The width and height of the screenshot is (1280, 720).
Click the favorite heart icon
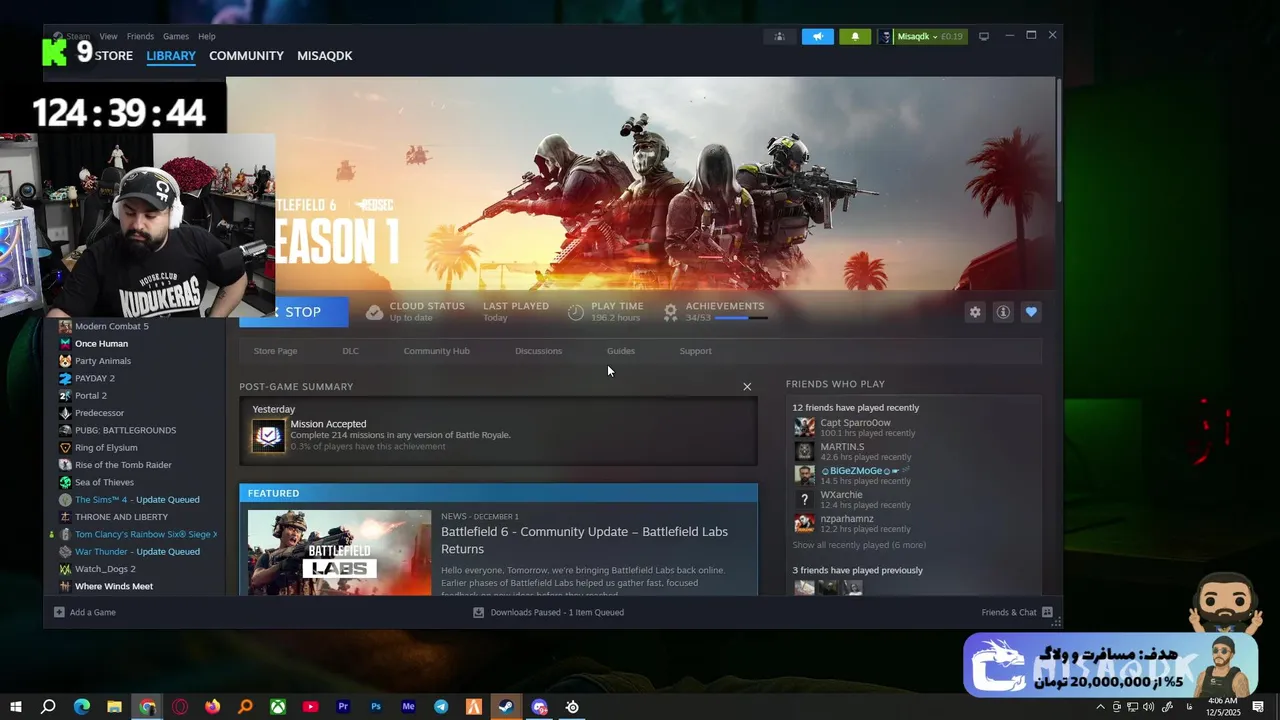(x=1031, y=312)
